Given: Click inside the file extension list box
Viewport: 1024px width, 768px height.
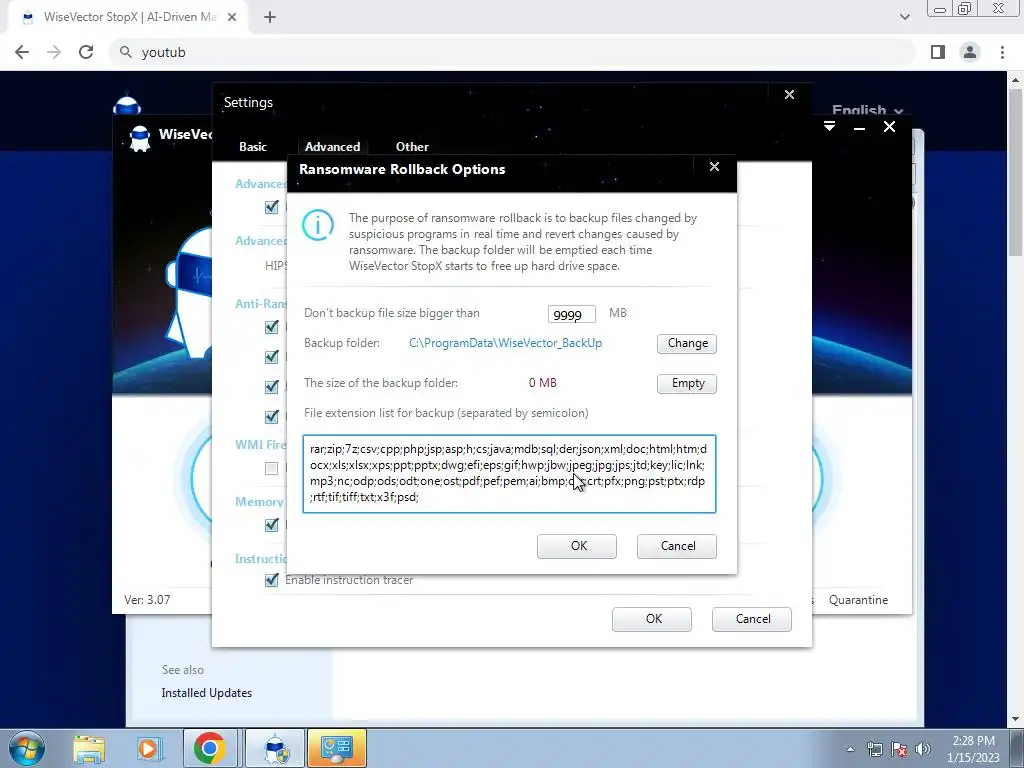Looking at the screenshot, I should pyautogui.click(x=509, y=473).
